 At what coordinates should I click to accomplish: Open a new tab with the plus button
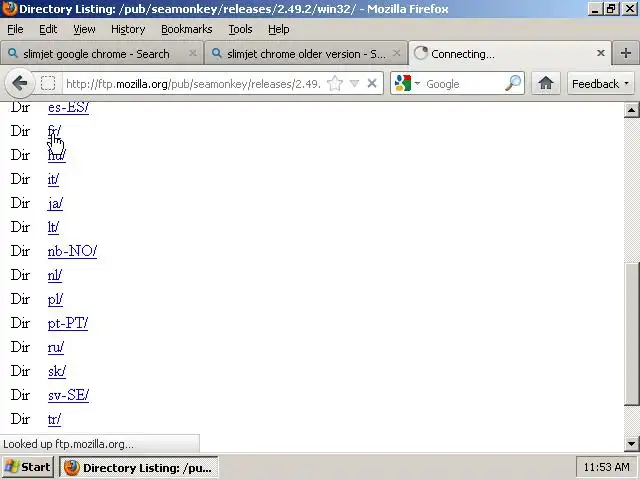(x=625, y=53)
